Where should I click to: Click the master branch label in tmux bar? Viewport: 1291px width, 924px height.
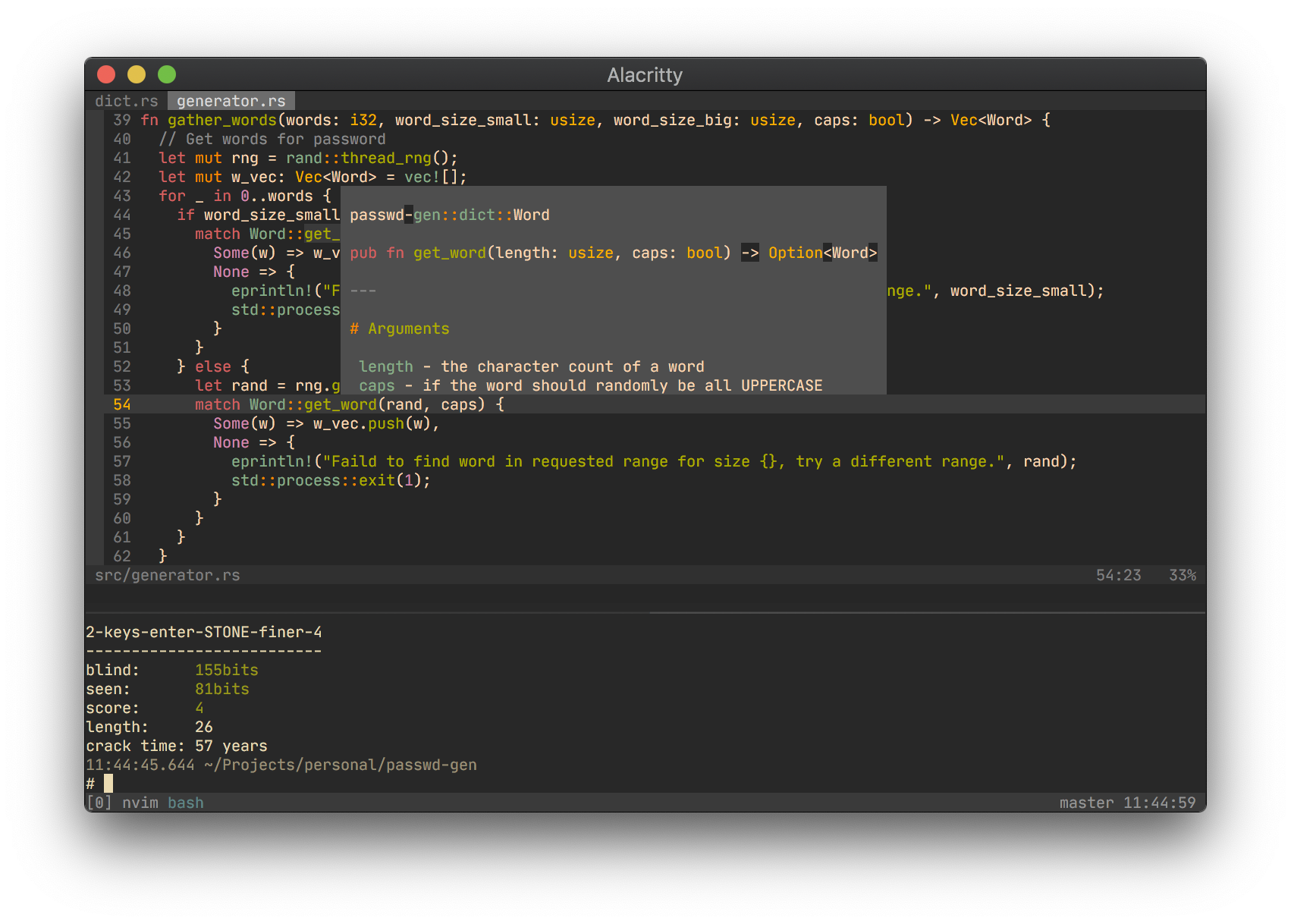(1086, 803)
